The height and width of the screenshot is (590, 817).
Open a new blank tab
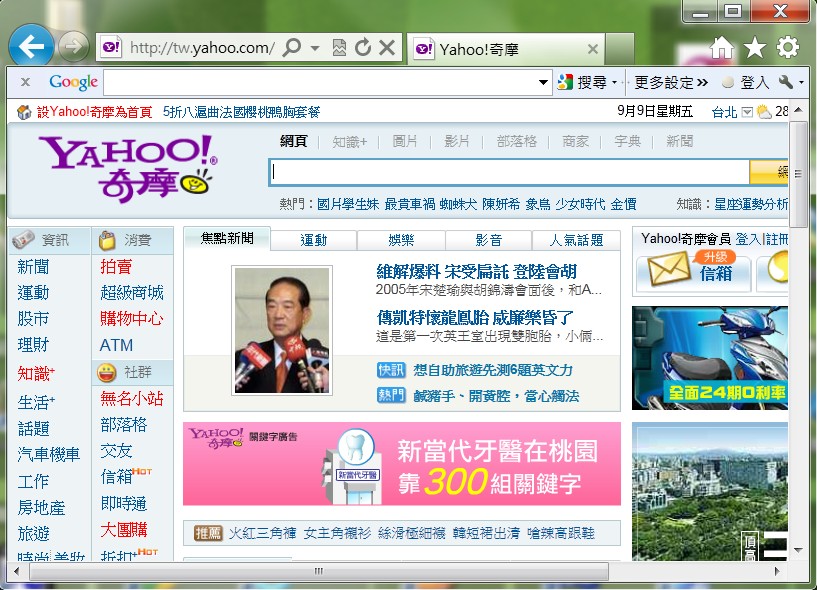coord(620,49)
